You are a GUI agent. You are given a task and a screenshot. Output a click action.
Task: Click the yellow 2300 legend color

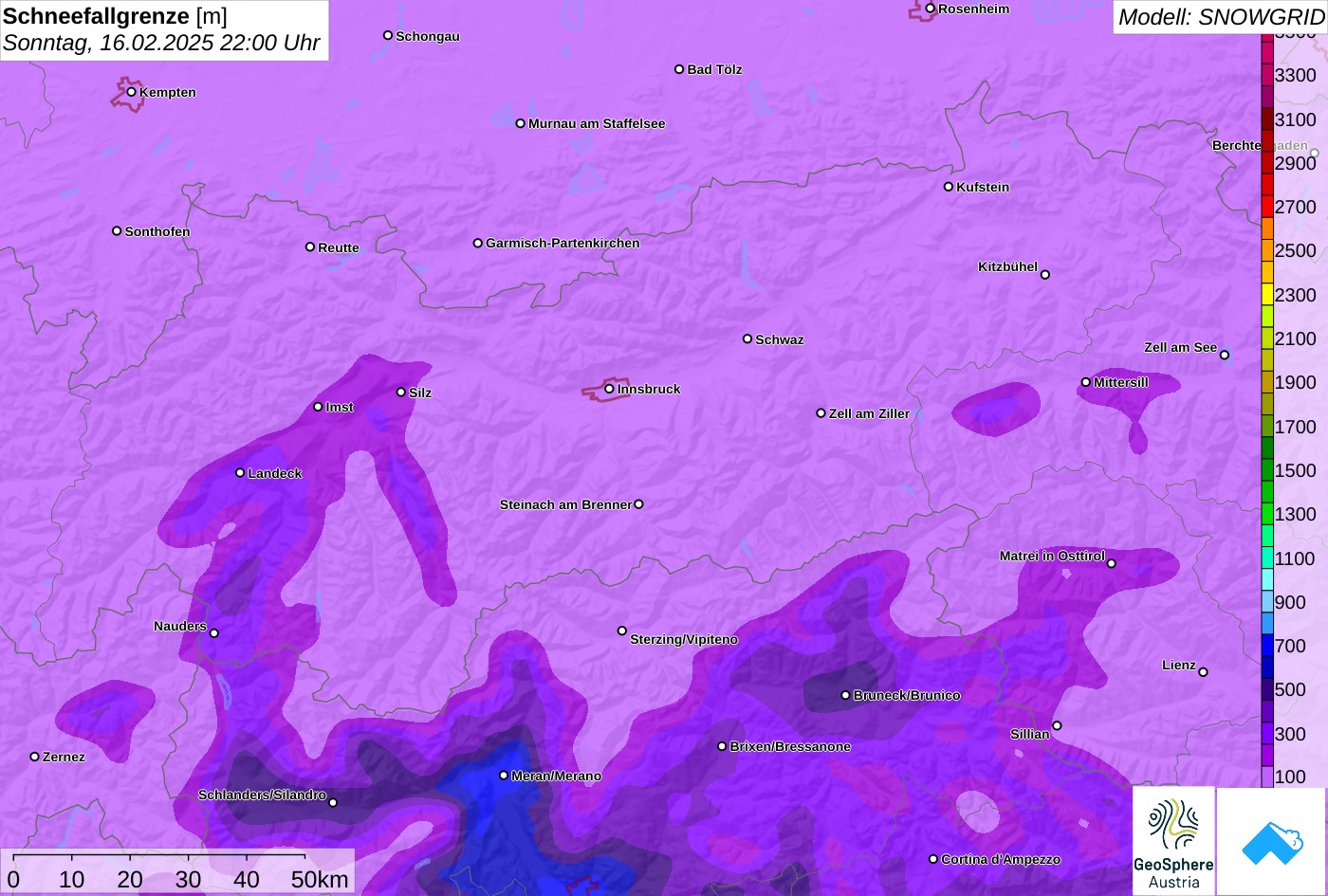(1267, 294)
